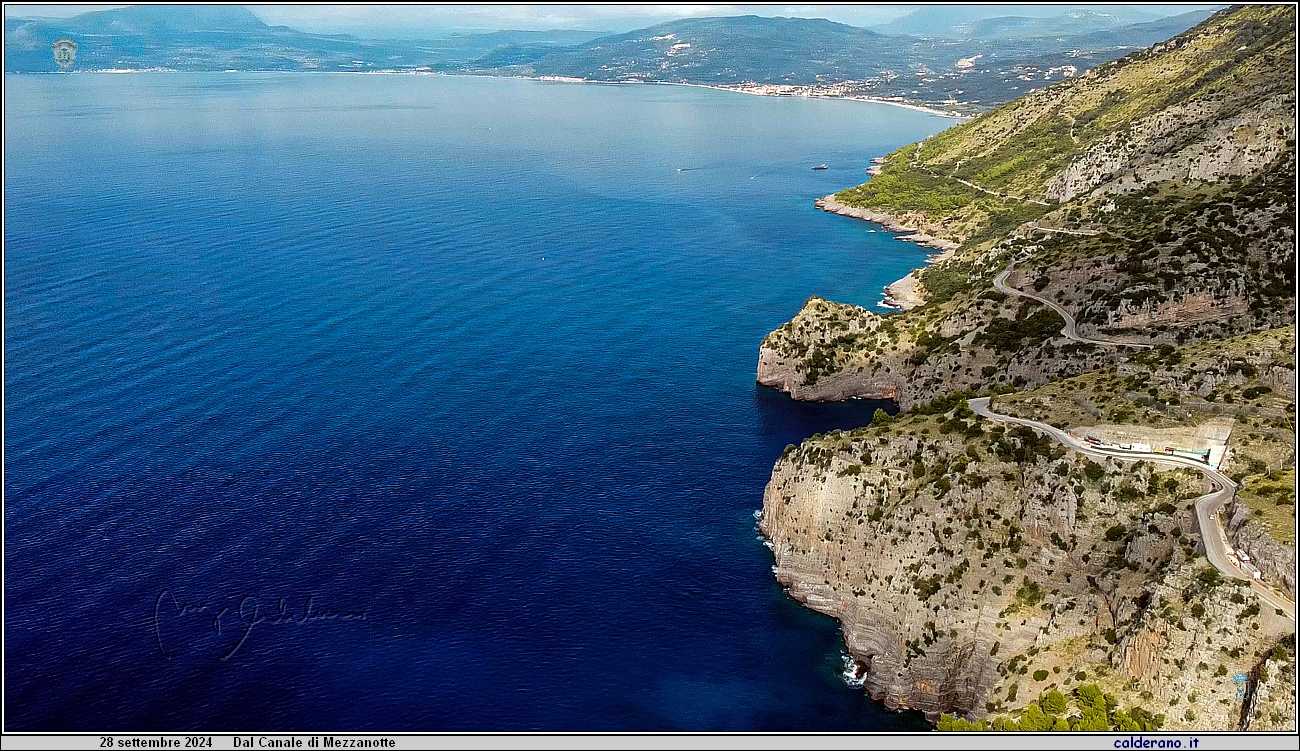Click the roadside construction area with parked vehicles
This screenshot has height=751, width=1300.
(x=1150, y=444)
